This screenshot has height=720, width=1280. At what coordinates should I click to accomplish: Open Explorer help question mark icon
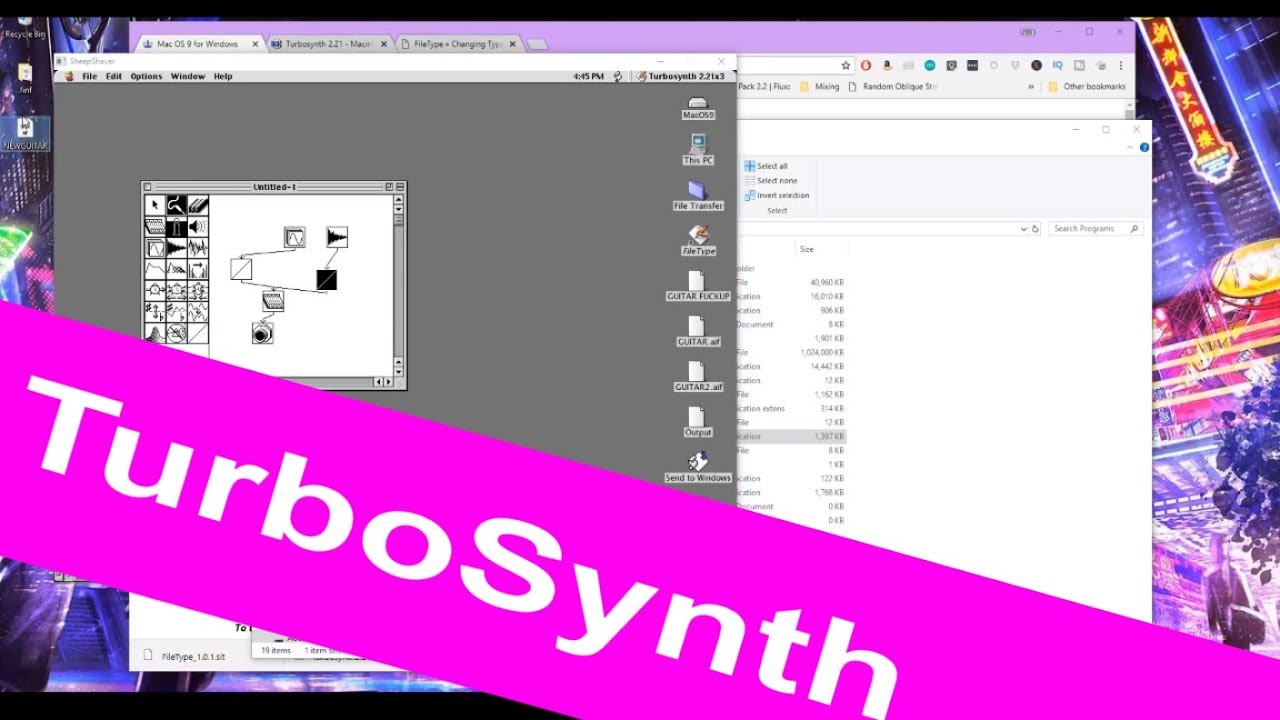[1144, 147]
